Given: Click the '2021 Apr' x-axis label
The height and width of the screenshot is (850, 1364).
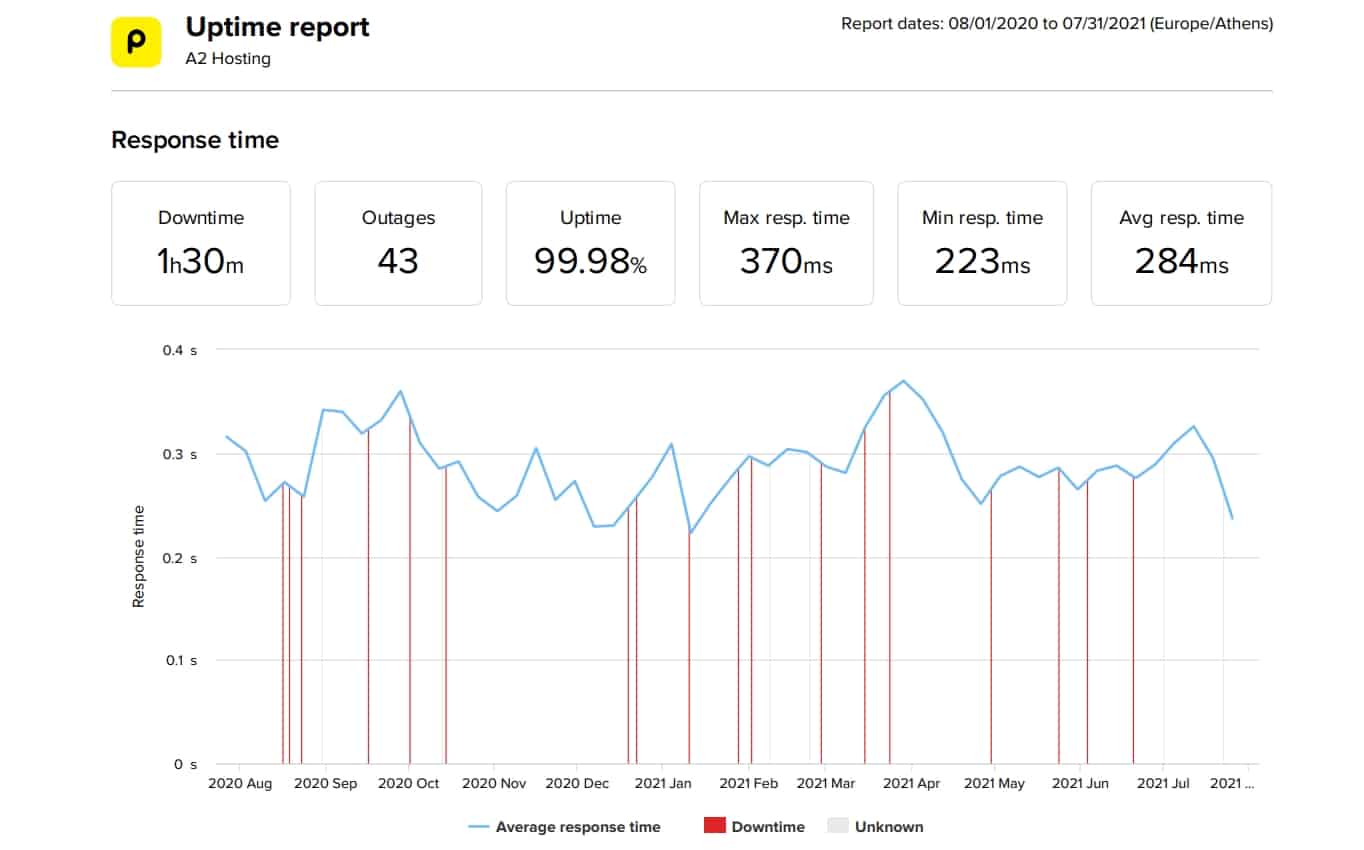Looking at the screenshot, I should pyautogui.click(x=911, y=784).
